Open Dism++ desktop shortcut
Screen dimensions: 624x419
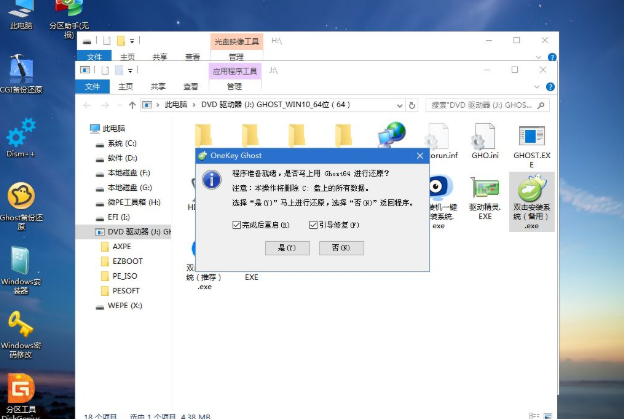point(21,138)
